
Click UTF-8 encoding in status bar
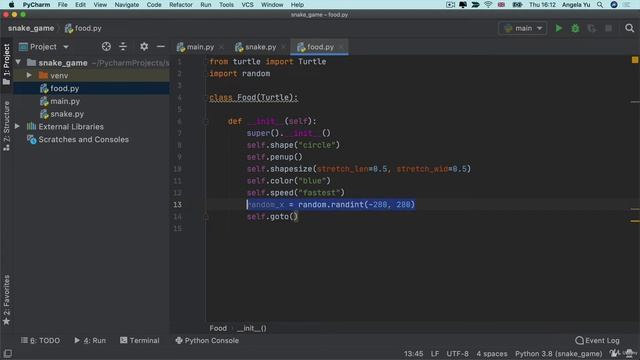click(x=457, y=354)
